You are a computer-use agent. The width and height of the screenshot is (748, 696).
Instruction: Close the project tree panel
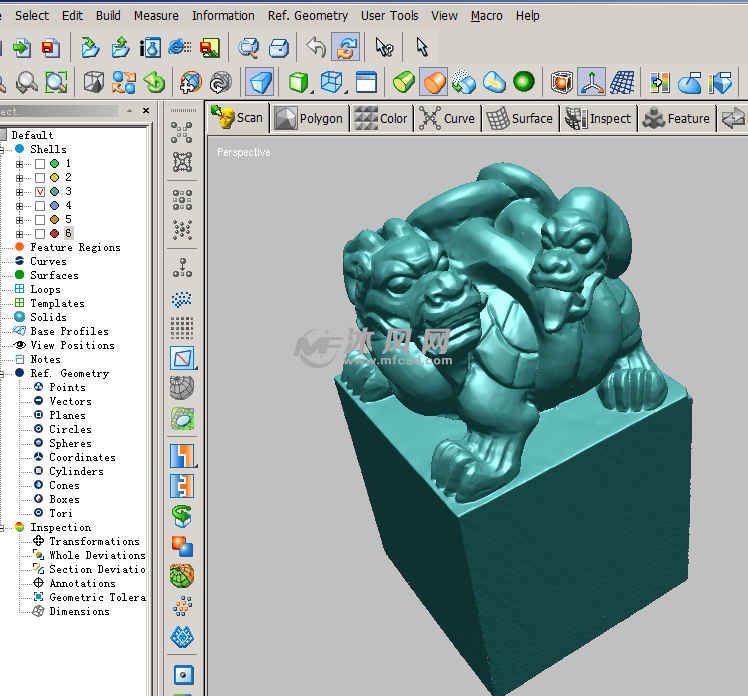[x=146, y=111]
